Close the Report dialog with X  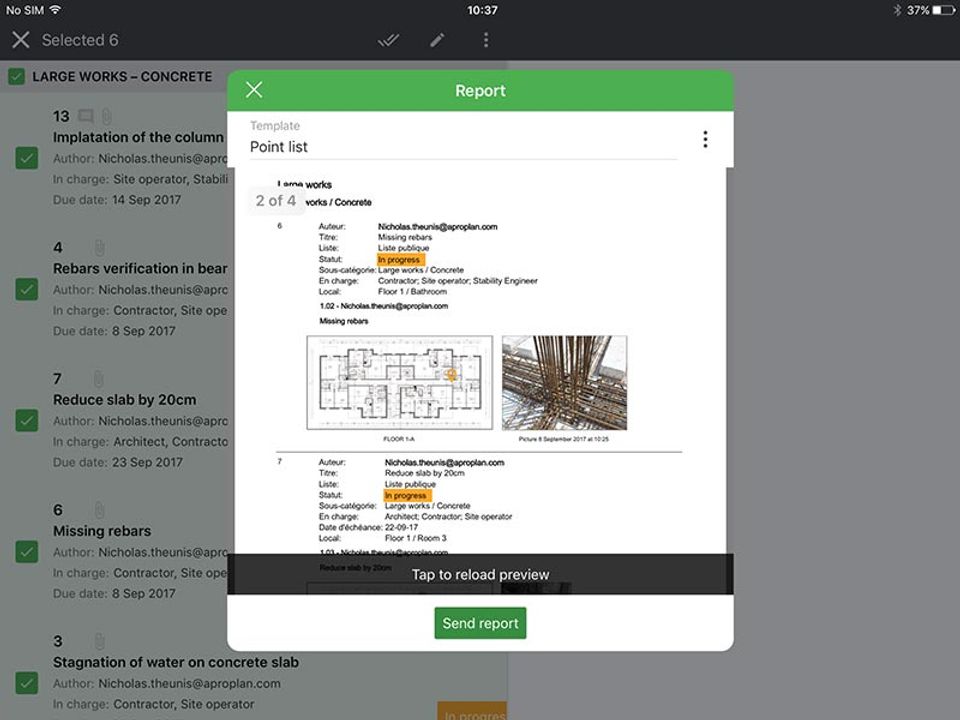coord(254,90)
